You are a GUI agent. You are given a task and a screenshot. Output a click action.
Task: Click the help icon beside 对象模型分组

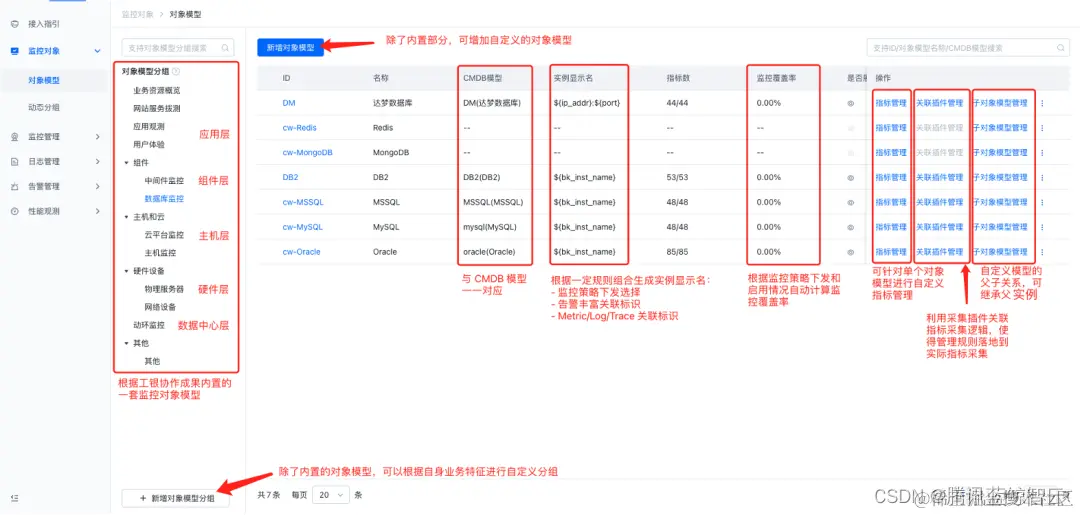176,72
